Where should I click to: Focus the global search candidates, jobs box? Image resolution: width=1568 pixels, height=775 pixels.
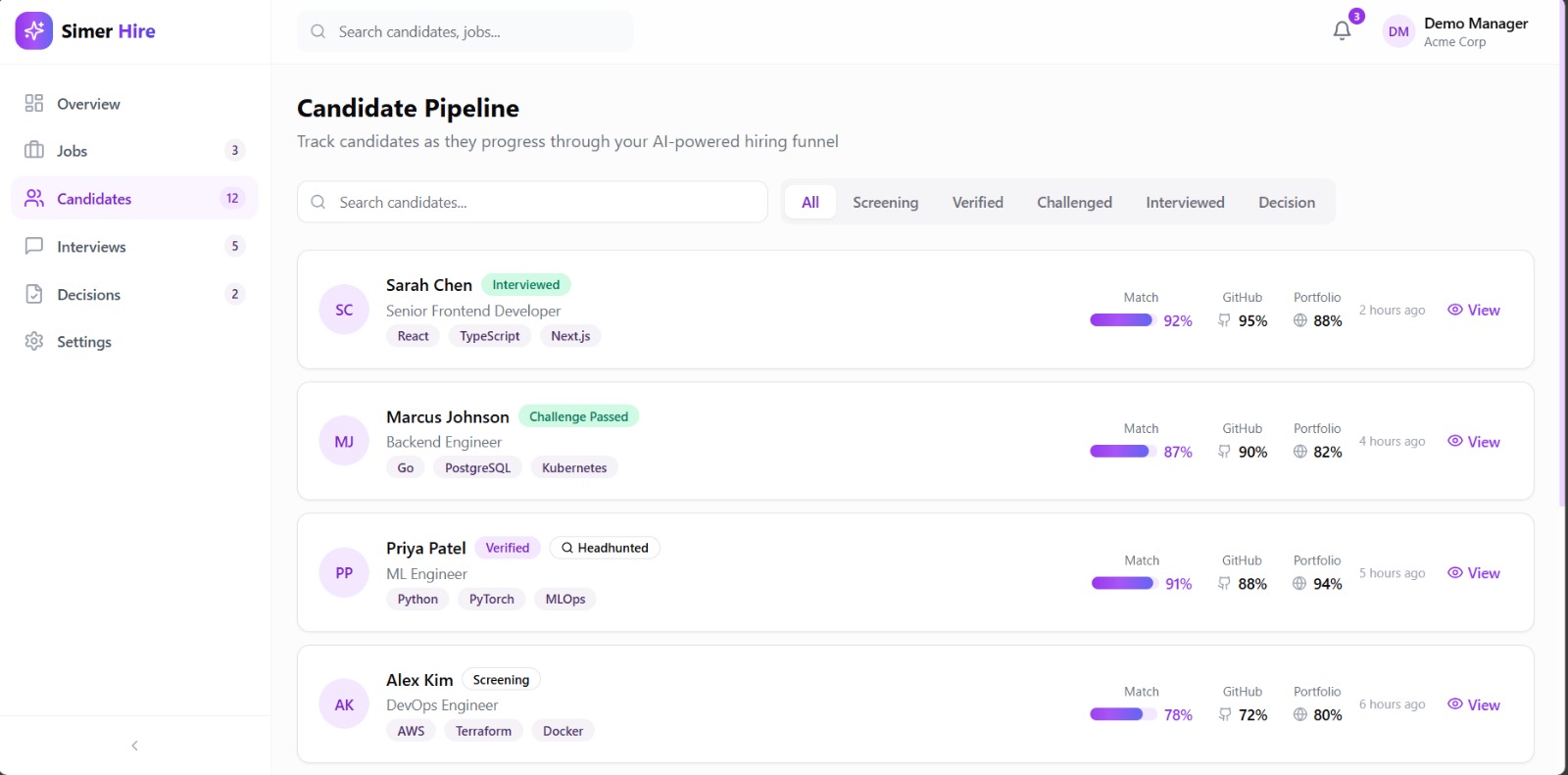[465, 31]
